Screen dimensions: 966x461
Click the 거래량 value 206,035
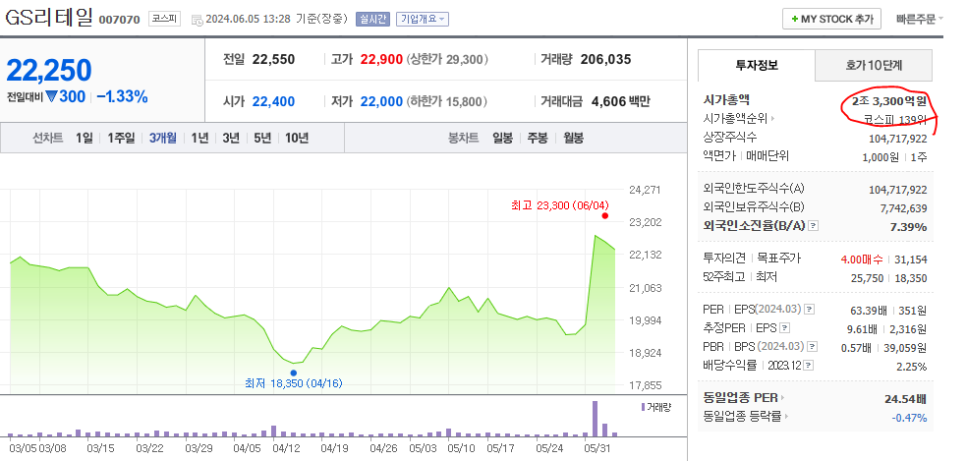tap(606, 60)
